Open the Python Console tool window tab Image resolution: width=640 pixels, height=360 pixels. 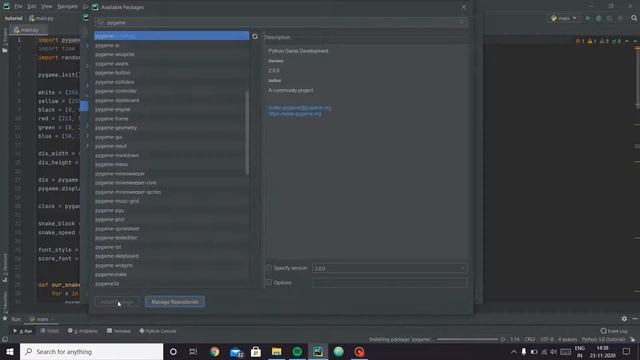click(x=158, y=331)
